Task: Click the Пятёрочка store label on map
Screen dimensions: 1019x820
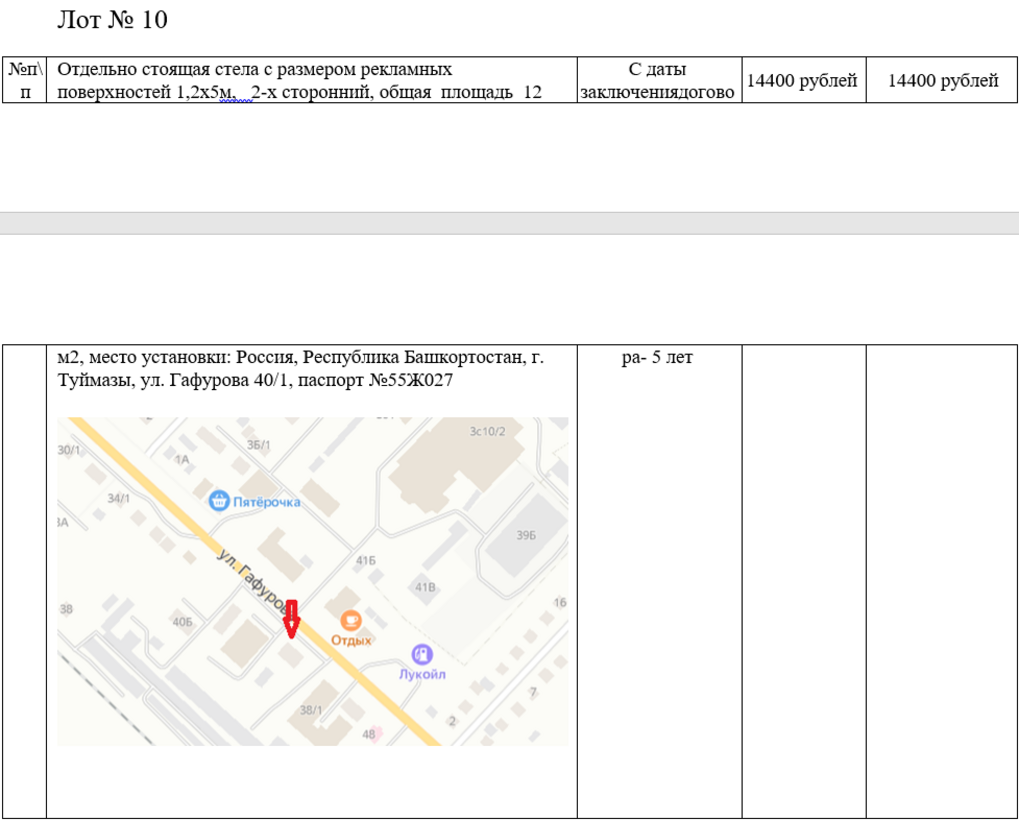Action: click(266, 501)
